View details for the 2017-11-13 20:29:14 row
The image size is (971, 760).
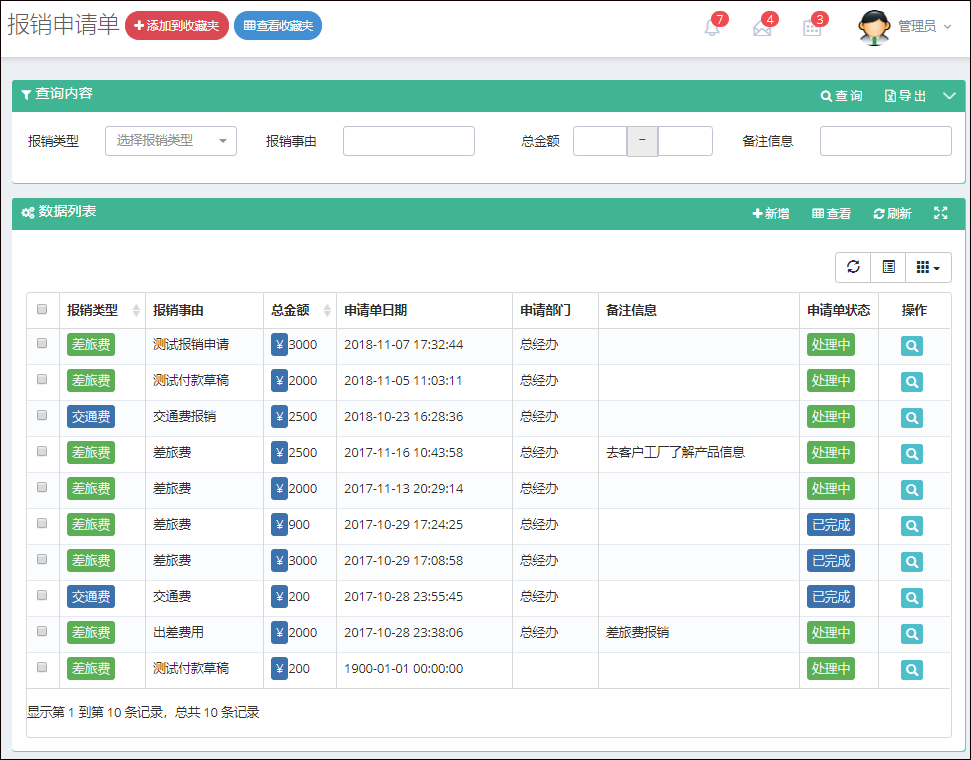(x=912, y=489)
